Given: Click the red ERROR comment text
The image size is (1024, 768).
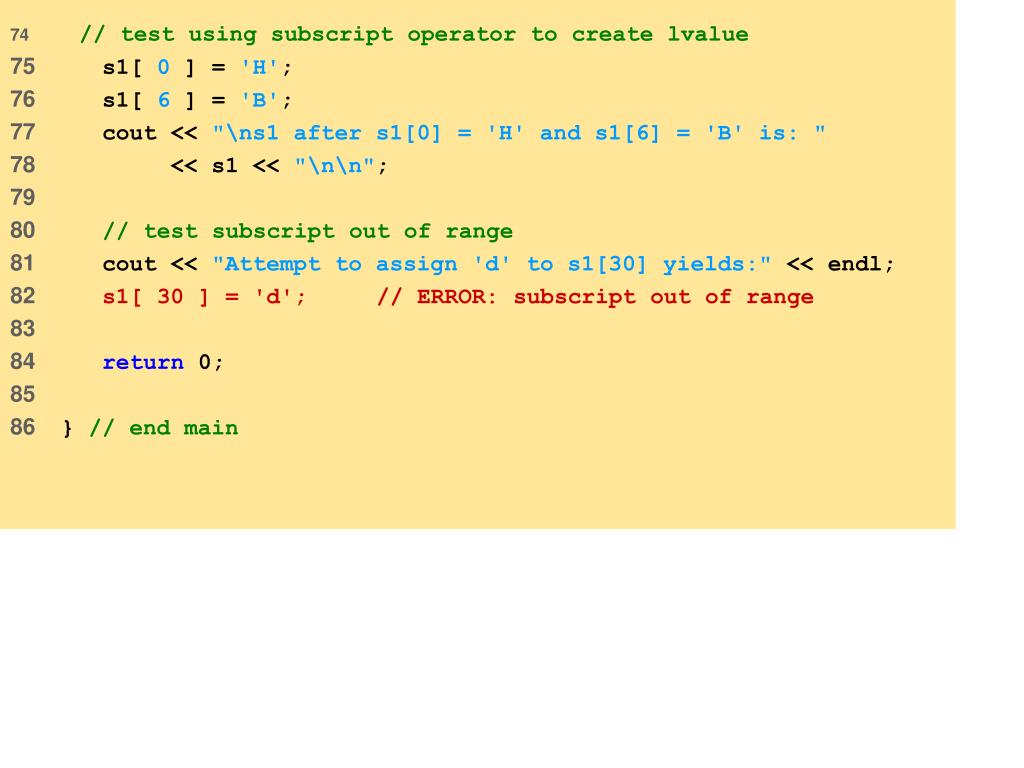Looking at the screenshot, I should pyautogui.click(x=595, y=297).
